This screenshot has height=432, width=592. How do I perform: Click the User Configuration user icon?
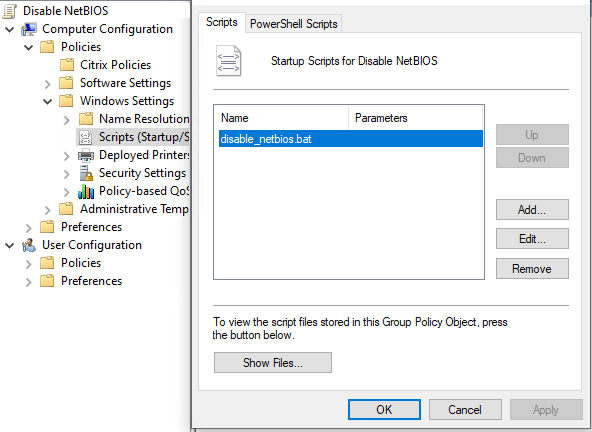coord(29,245)
